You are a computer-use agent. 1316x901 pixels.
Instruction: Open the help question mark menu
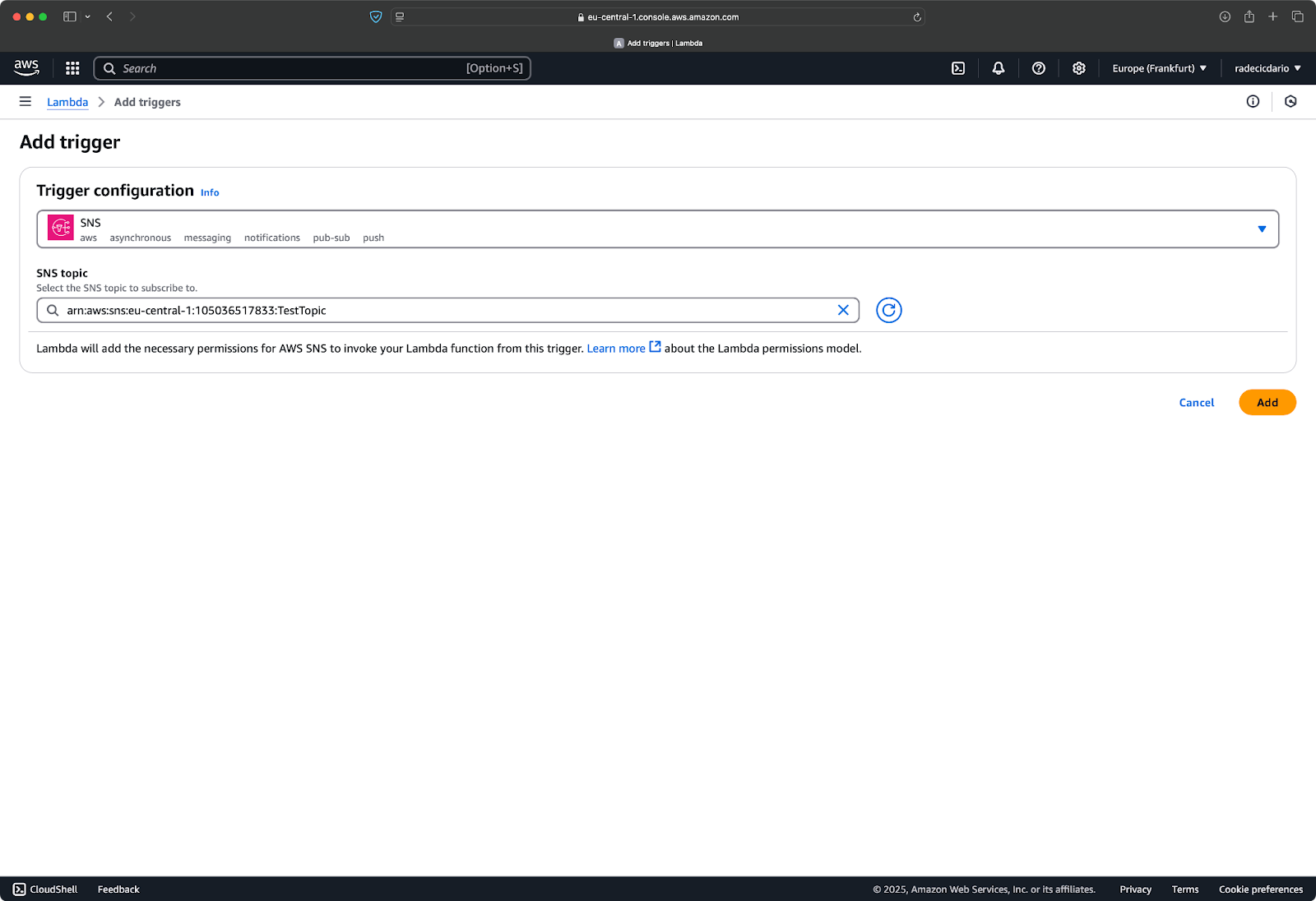click(x=1039, y=68)
